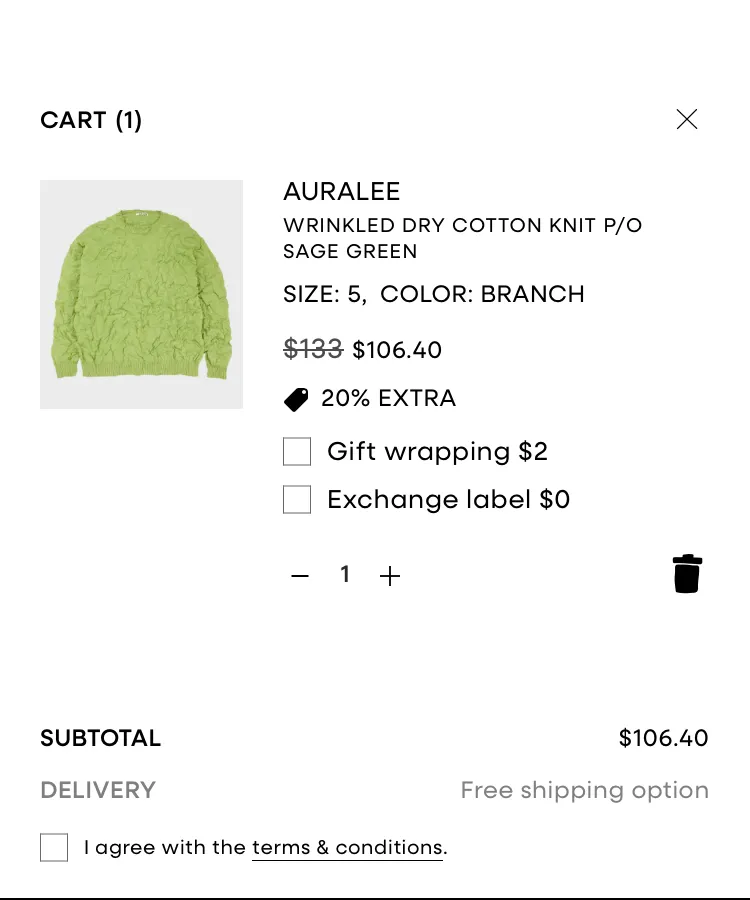Increase quantity with plus icon
The image size is (750, 900).
pyautogui.click(x=390, y=576)
